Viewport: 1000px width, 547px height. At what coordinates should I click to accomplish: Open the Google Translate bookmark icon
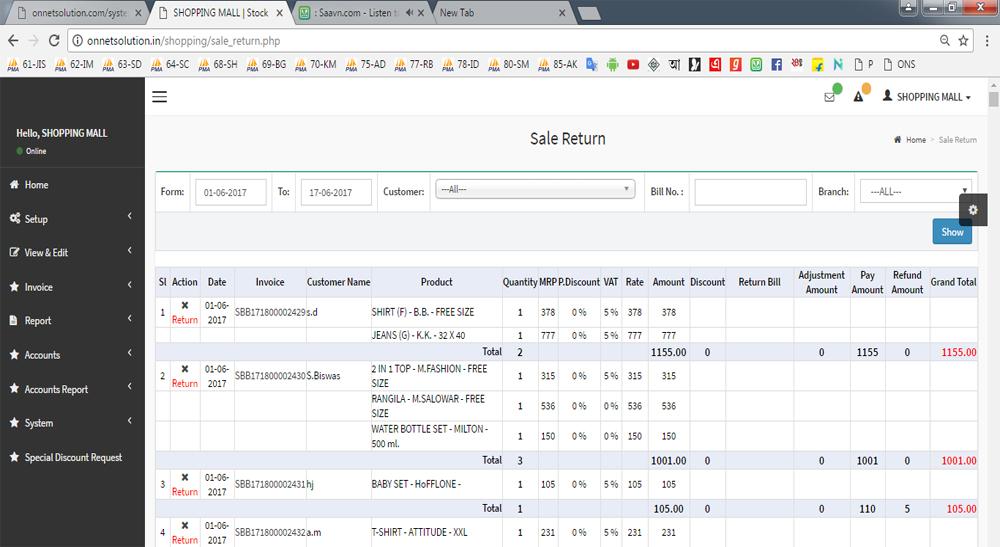592,64
